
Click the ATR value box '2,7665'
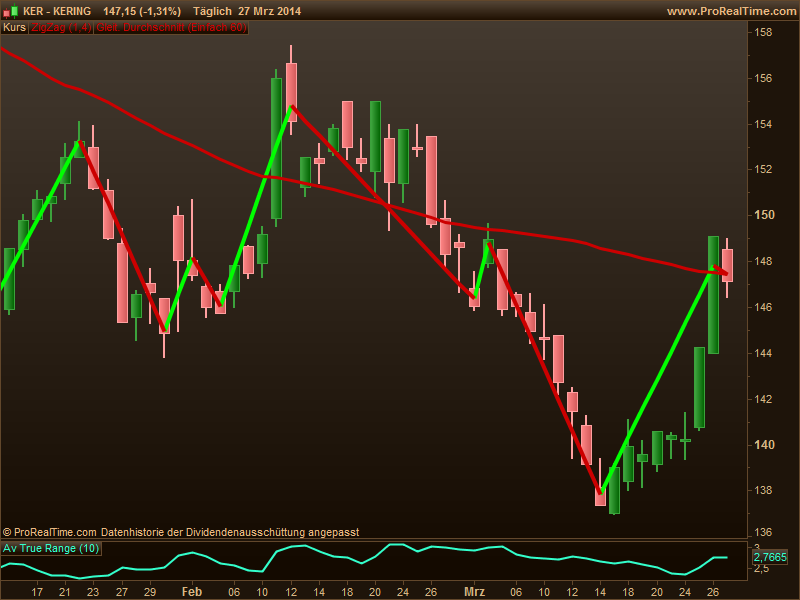(770, 557)
